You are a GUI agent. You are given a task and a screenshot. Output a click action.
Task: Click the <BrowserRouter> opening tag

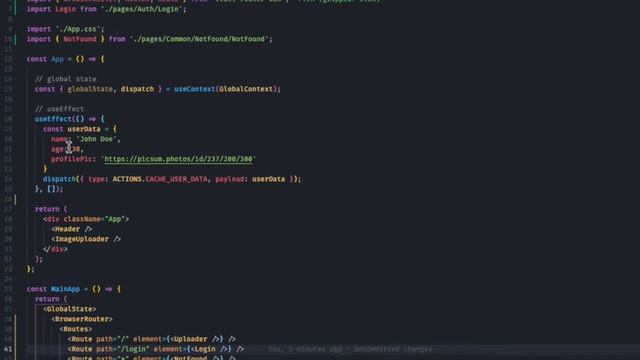click(x=82, y=319)
